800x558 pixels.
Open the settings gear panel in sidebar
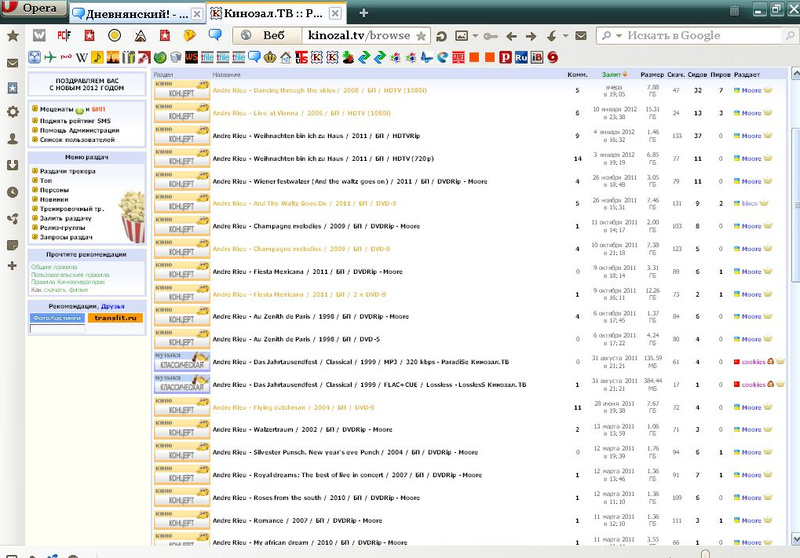12,112
